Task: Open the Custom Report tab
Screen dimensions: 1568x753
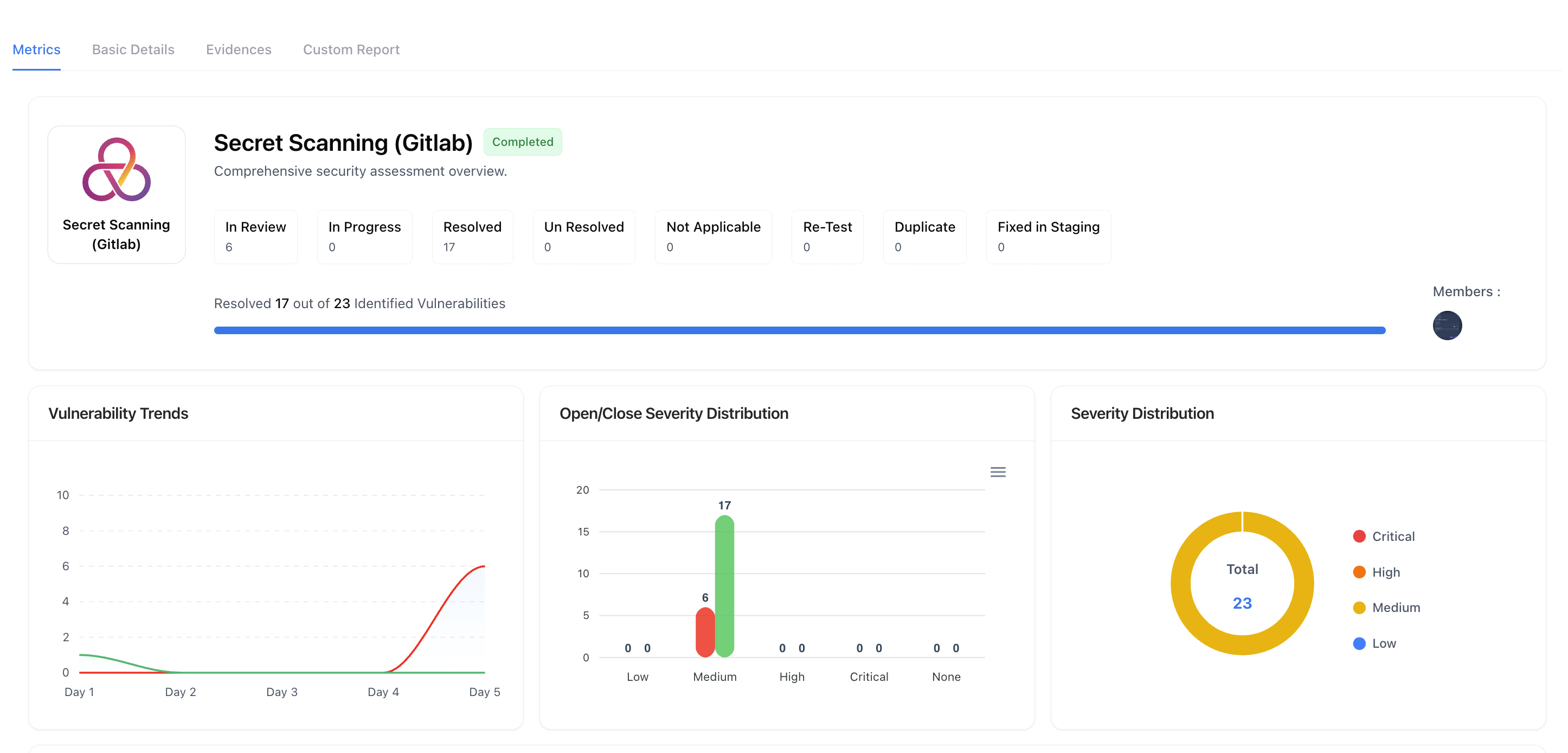Action: [351, 49]
